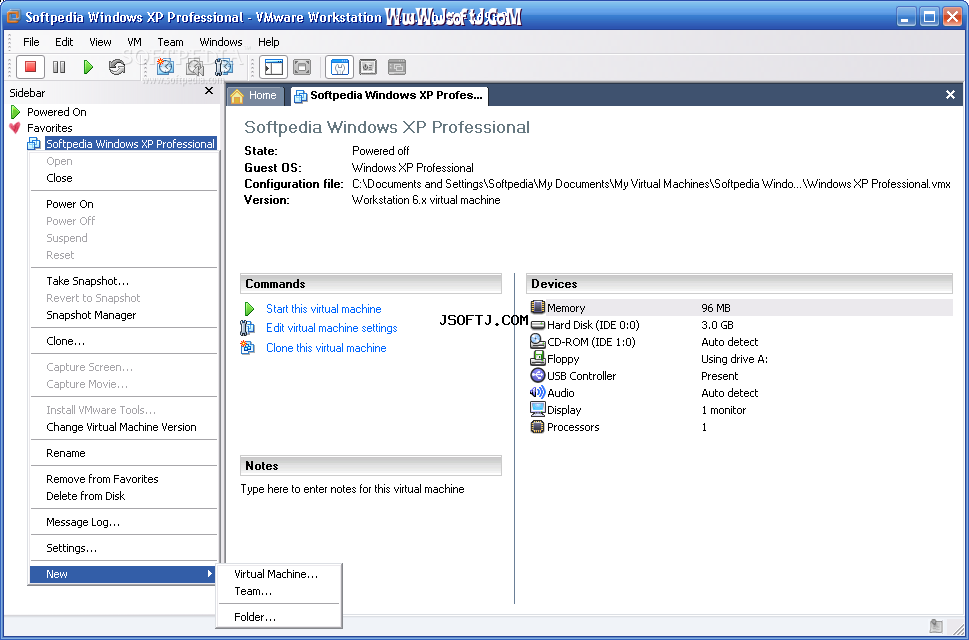Click the green play icon under Commands
Viewport: 969px width, 640px height.
[x=249, y=309]
